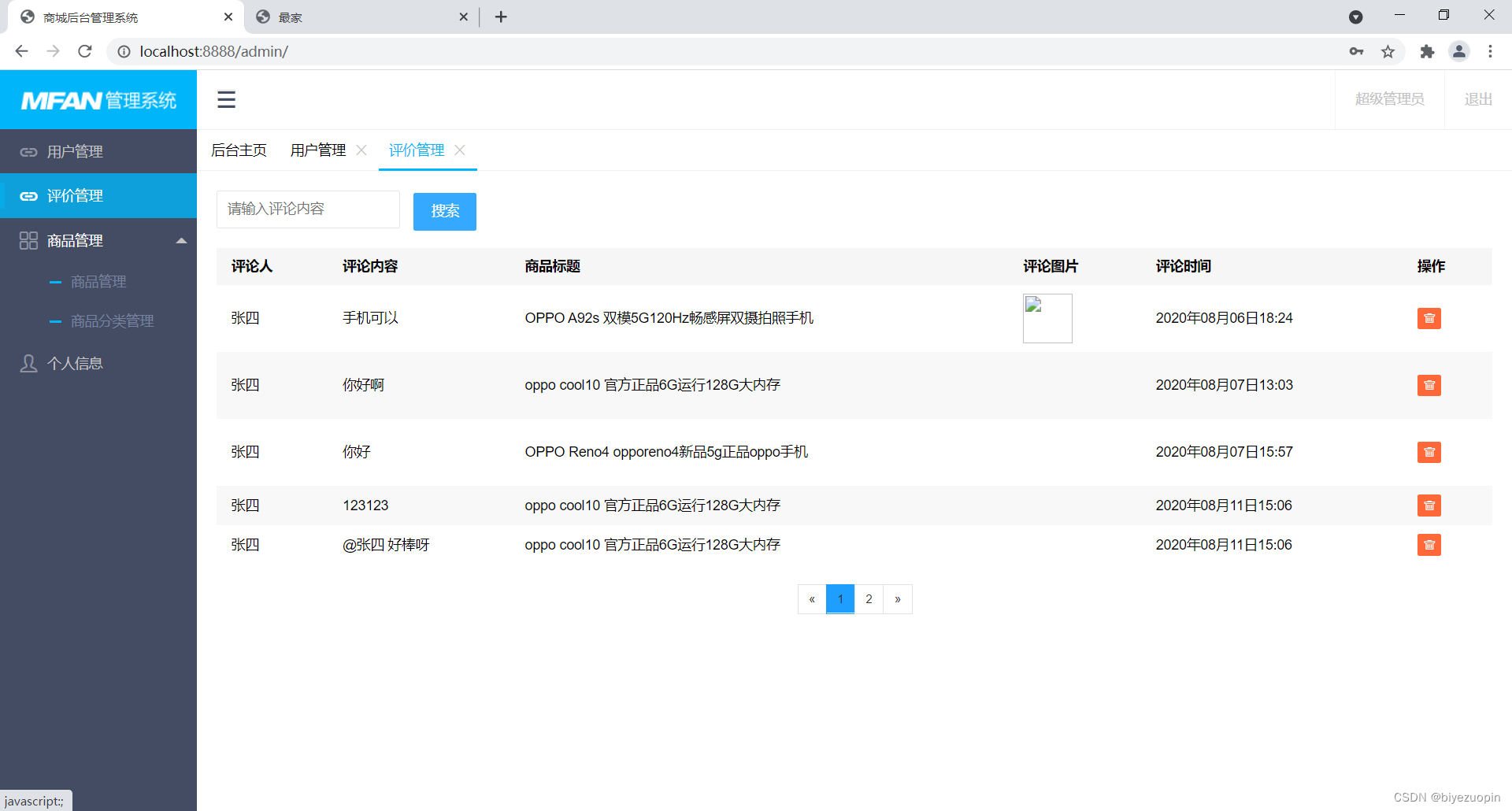Open a new browser tab
This screenshot has width=1512, height=811.
(x=501, y=17)
